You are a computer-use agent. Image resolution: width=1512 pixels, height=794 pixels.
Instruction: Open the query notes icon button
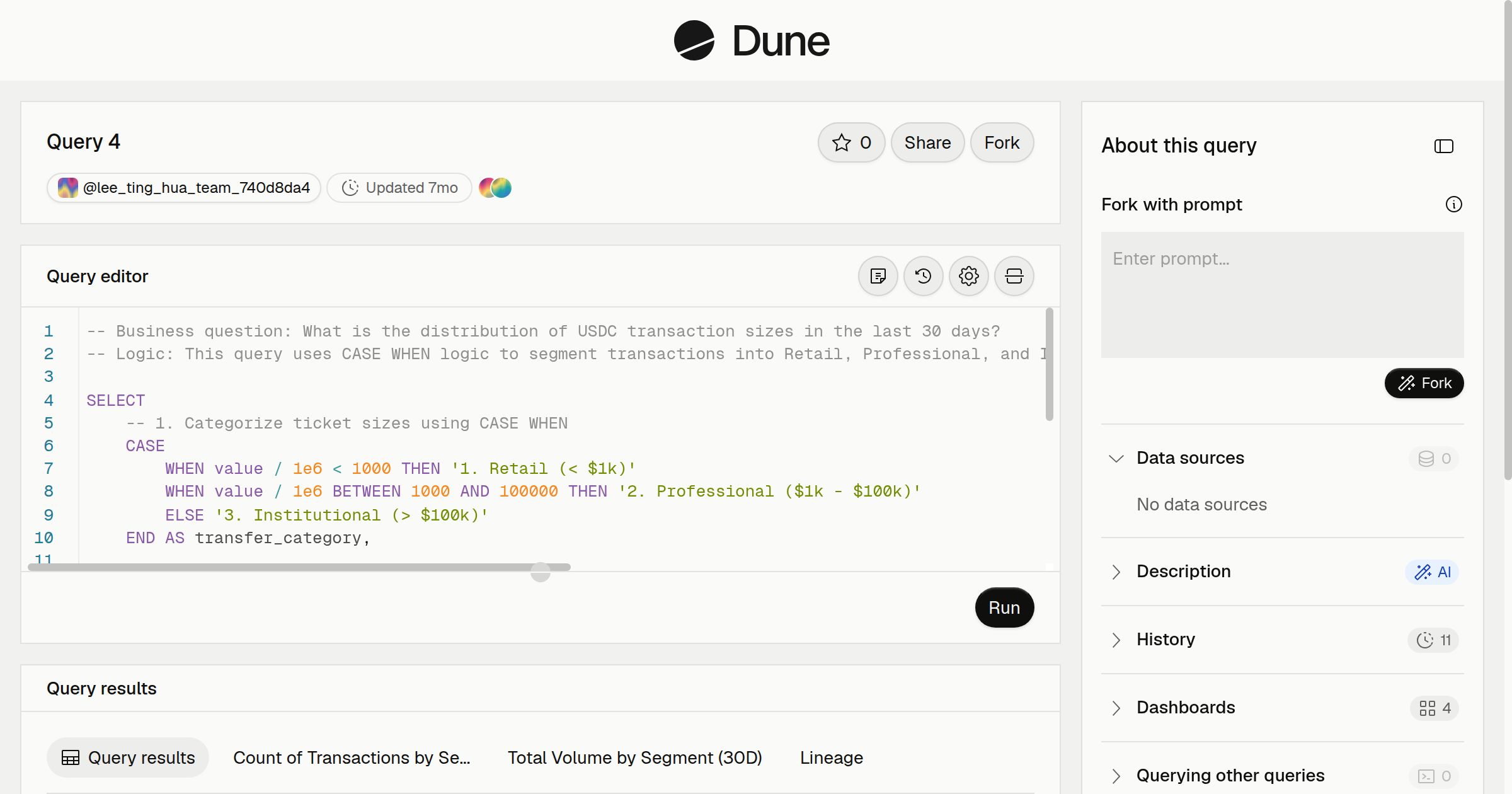[878, 276]
